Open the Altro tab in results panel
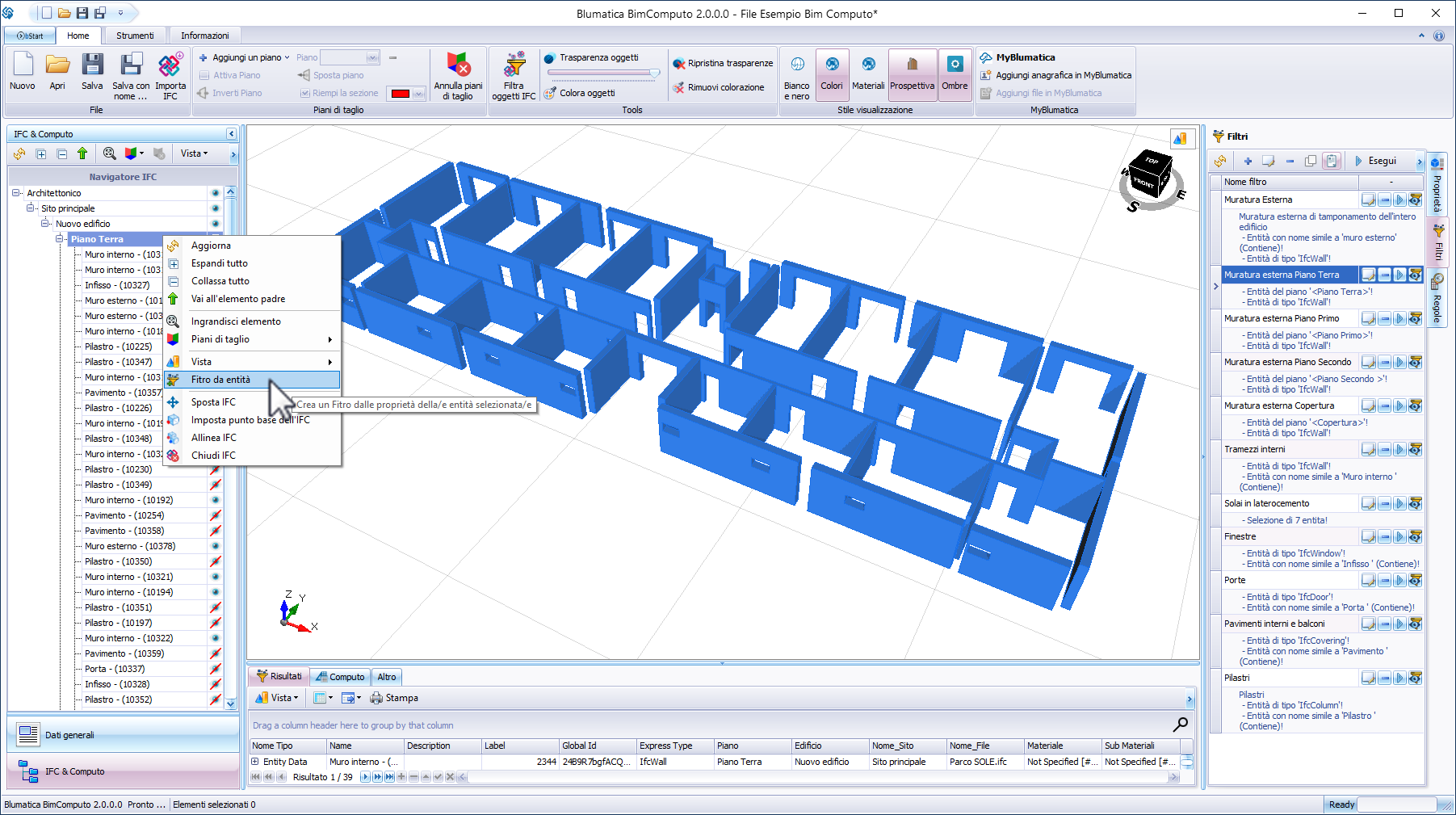 pos(387,677)
